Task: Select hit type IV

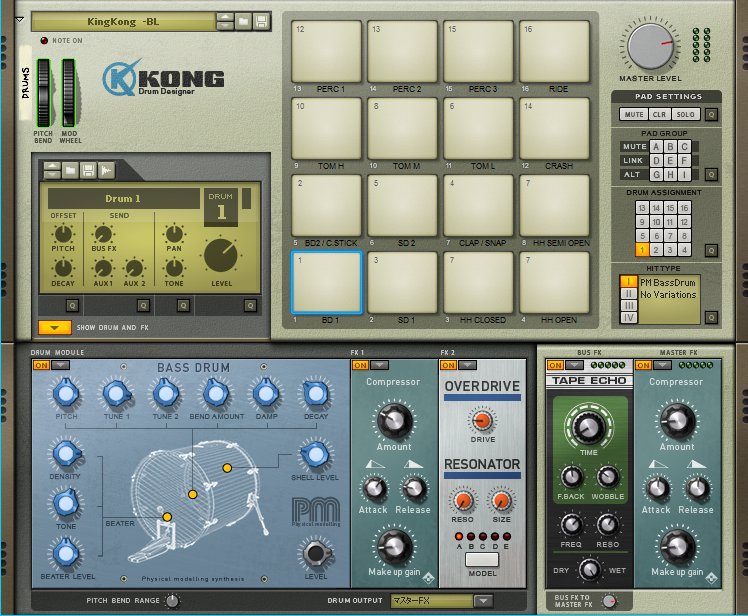Action: [x=629, y=318]
